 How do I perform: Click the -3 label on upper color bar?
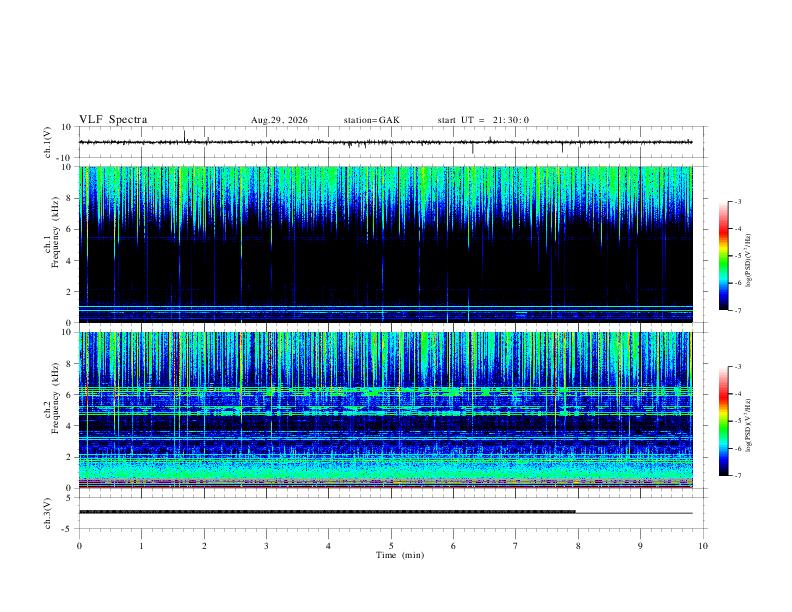pos(737,201)
